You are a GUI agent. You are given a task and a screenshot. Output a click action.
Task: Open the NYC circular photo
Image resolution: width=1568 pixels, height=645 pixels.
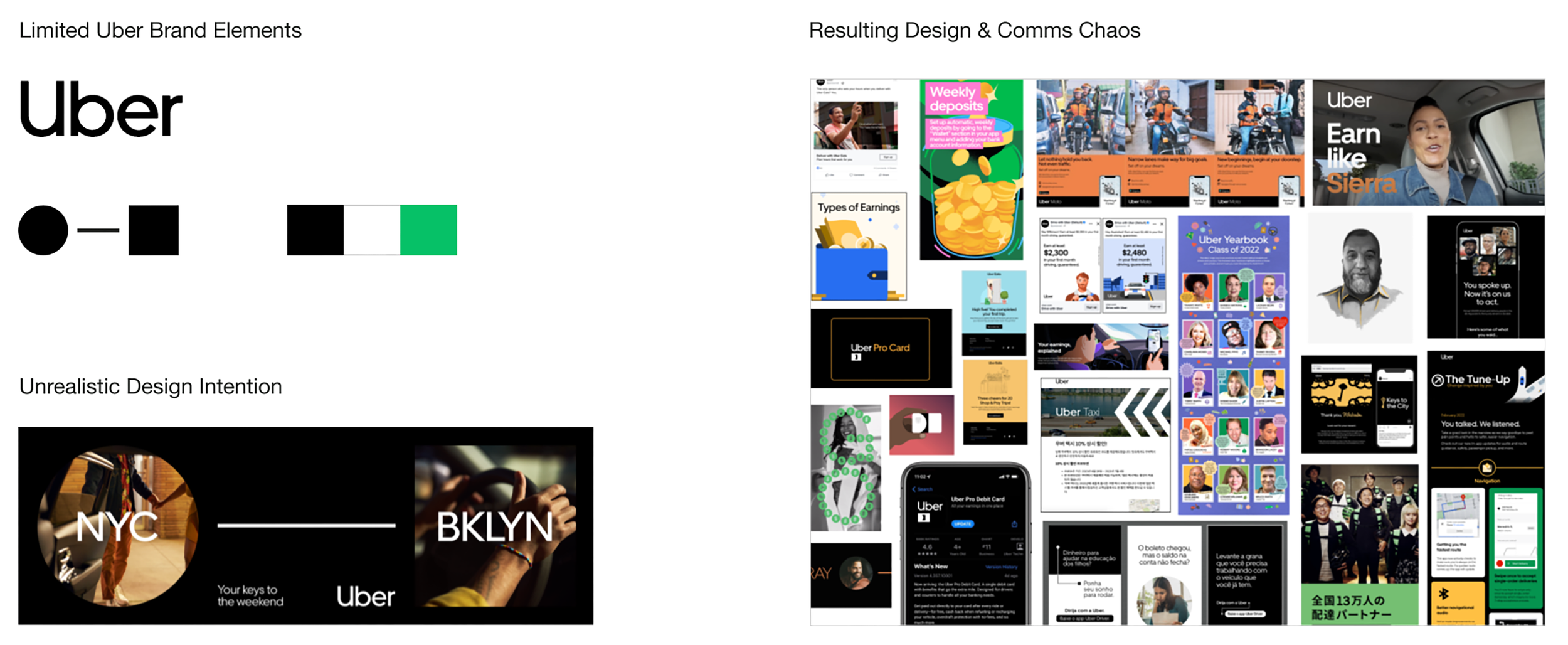(118, 526)
